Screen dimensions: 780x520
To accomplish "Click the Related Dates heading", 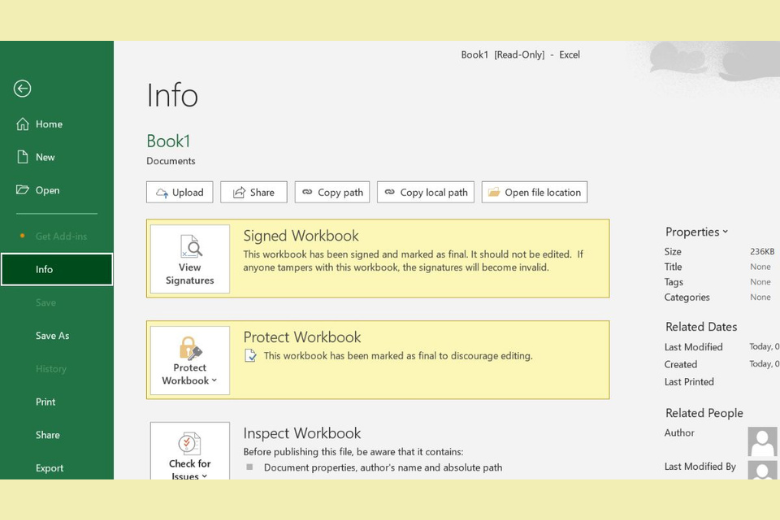I will pos(701,326).
